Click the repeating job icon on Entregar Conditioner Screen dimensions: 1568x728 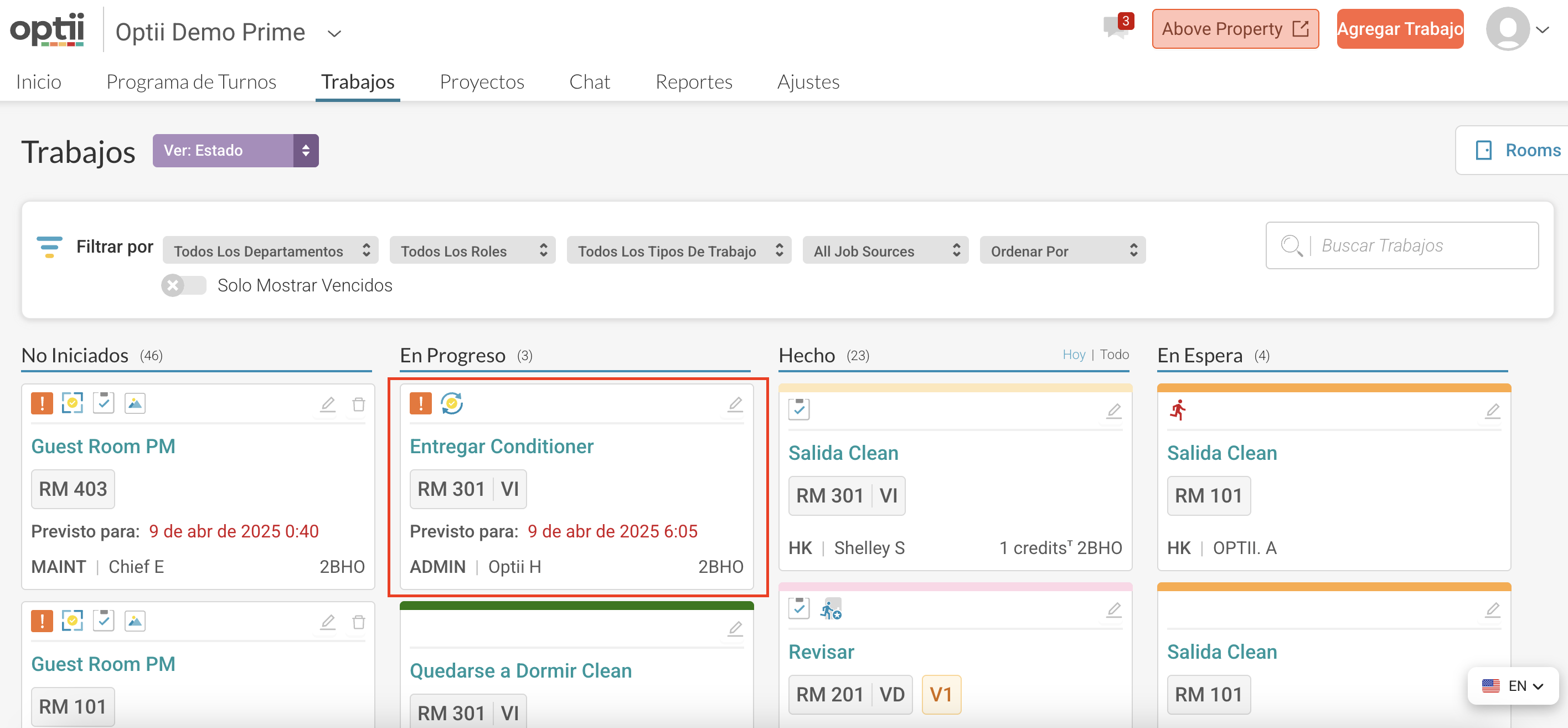pos(452,403)
